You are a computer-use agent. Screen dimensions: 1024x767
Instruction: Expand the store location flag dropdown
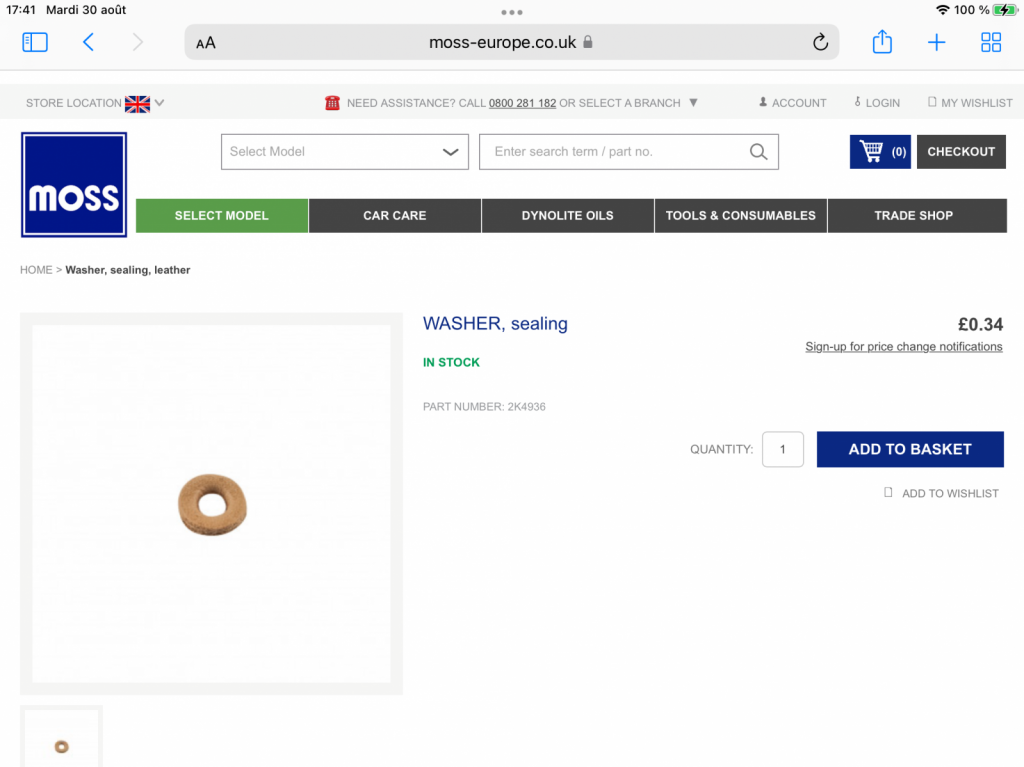[x=144, y=103]
